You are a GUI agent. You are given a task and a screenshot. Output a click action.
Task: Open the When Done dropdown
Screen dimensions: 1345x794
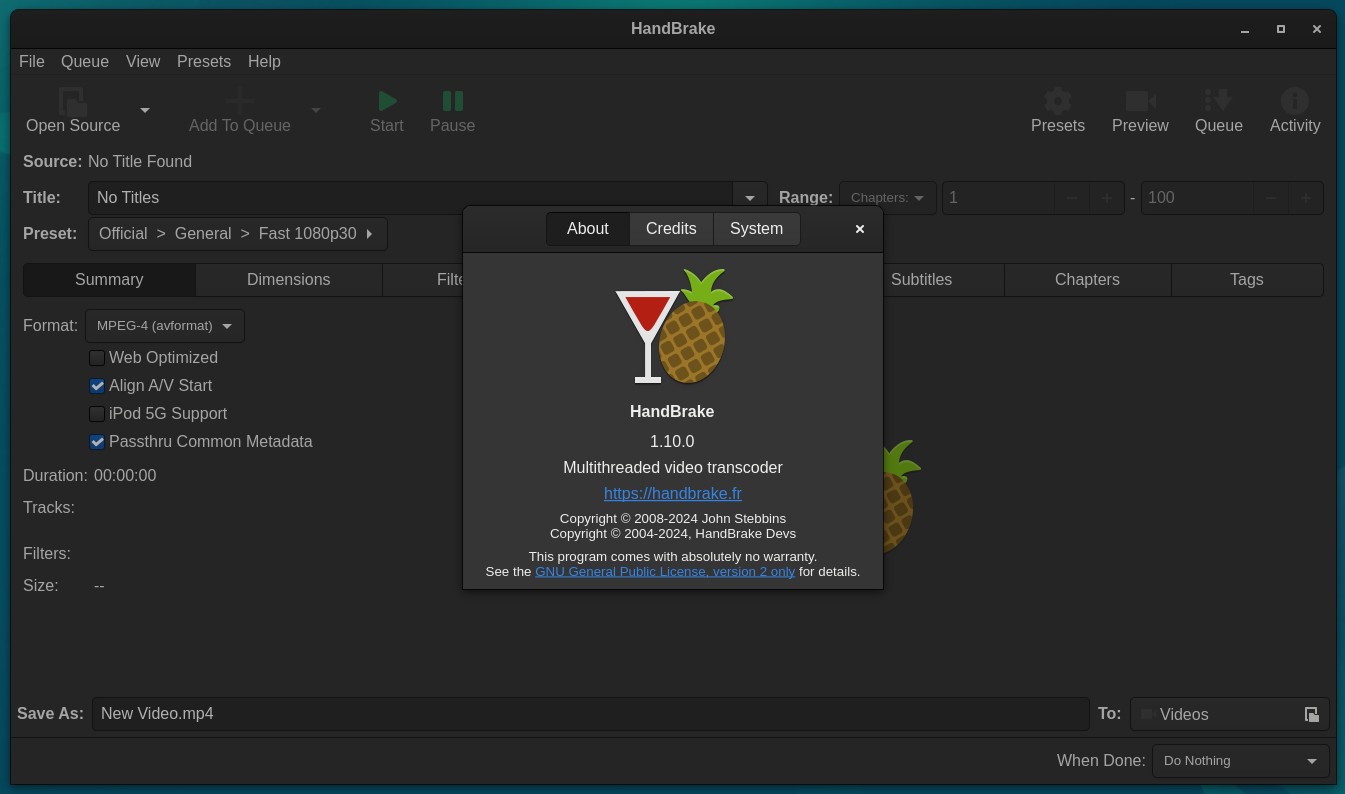tap(1240, 761)
